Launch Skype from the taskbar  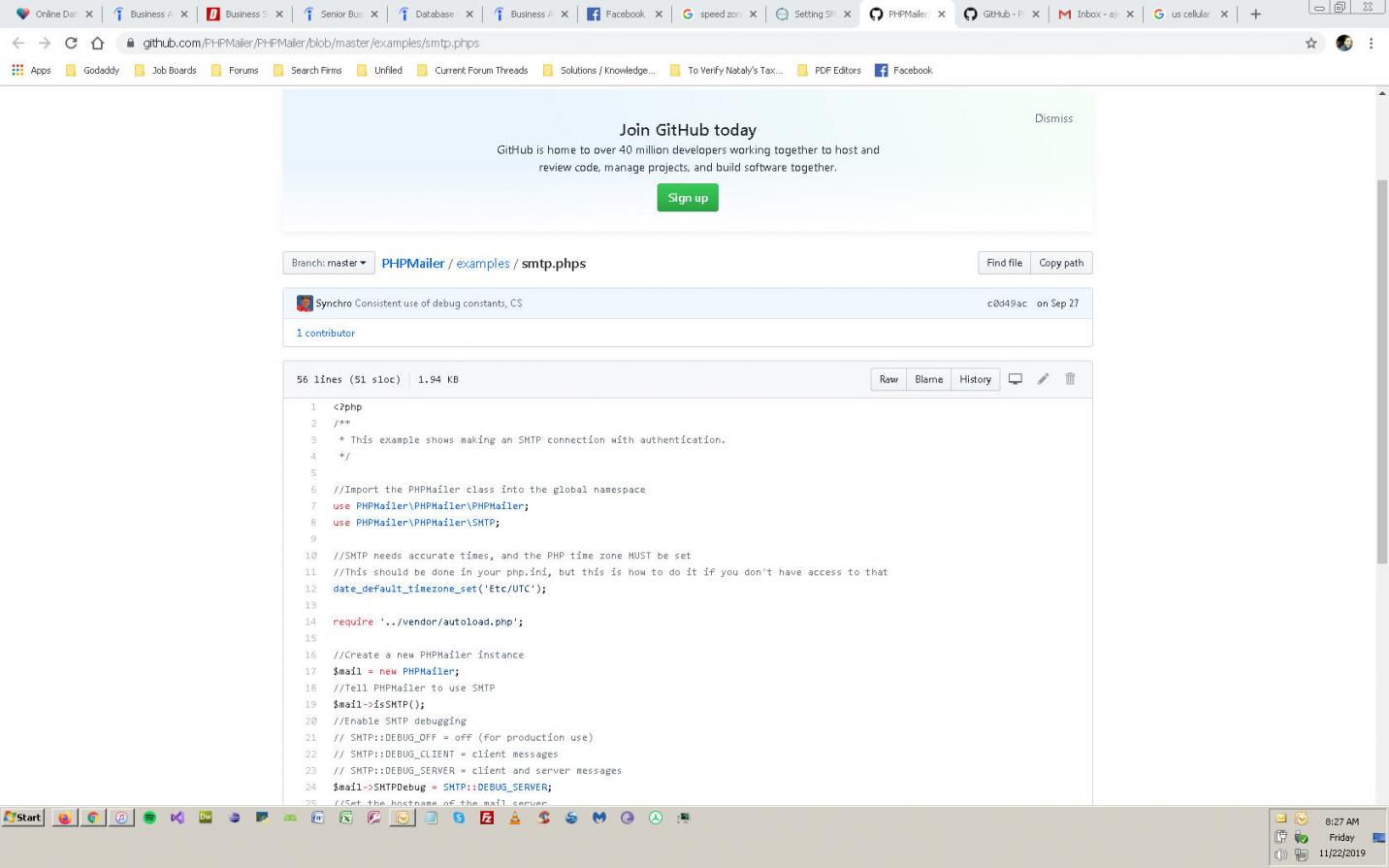pos(458,818)
